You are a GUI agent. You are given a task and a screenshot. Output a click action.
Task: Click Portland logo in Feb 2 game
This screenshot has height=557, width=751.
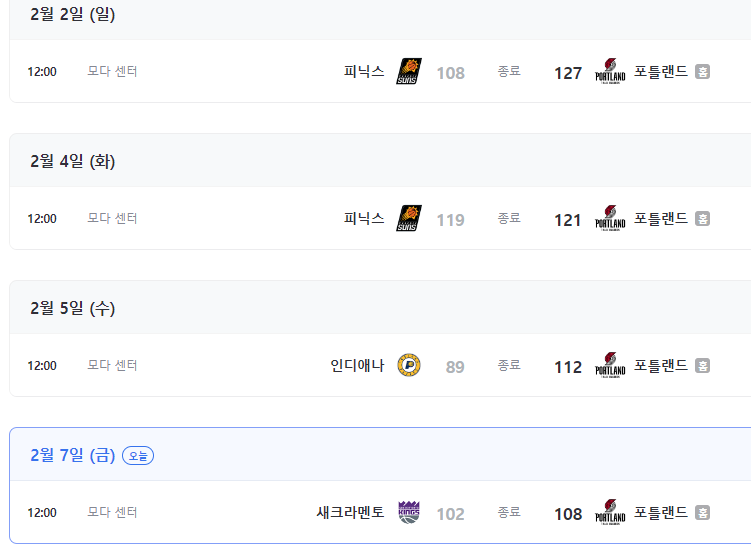[610, 71]
